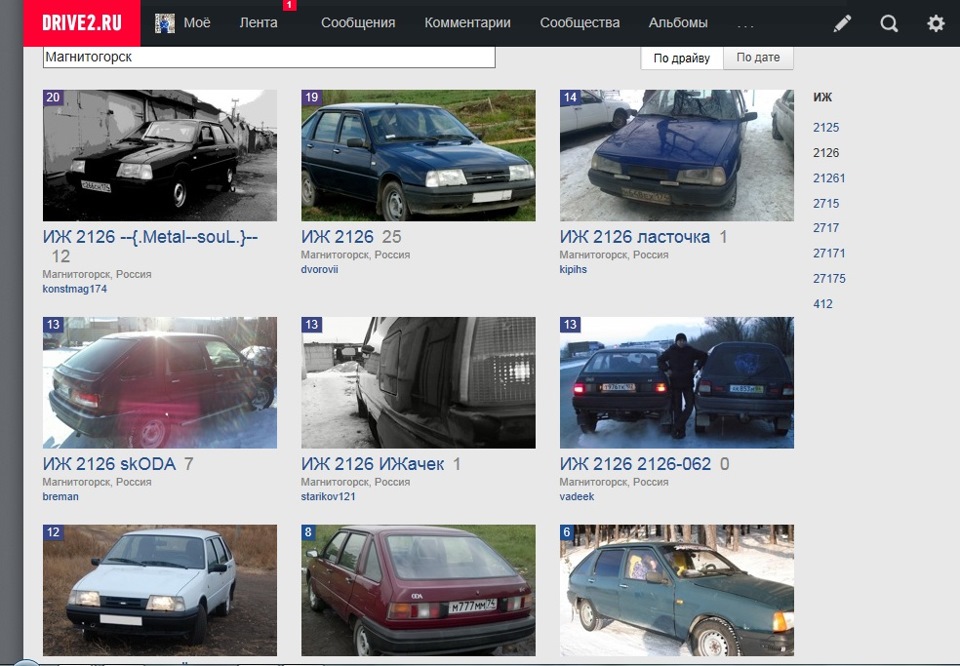Click the 19 drive badge on blue car
Viewport: 960px width, 666px height.
pyautogui.click(x=312, y=97)
